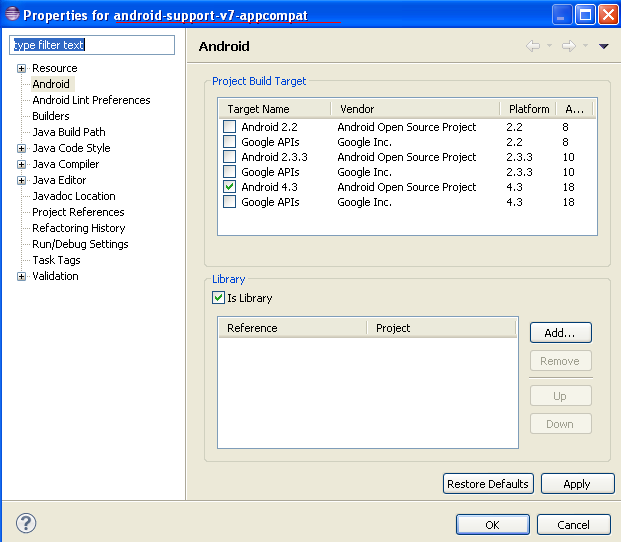Expand the Resource tree node
The width and height of the screenshot is (621, 542).
click(21, 68)
